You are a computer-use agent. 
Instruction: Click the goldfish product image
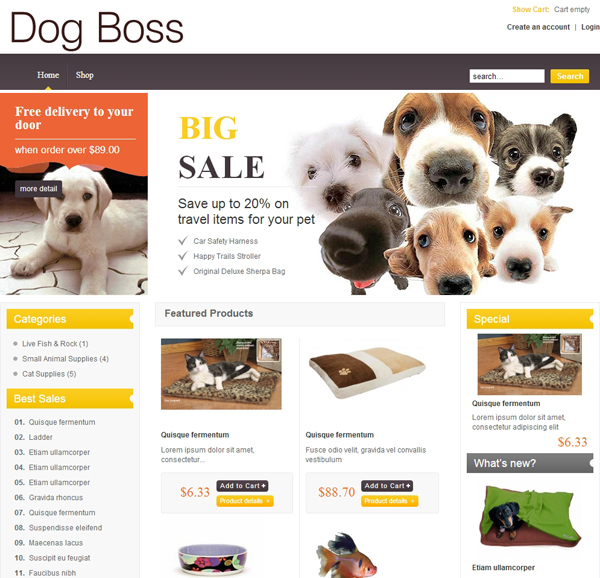(x=346, y=555)
